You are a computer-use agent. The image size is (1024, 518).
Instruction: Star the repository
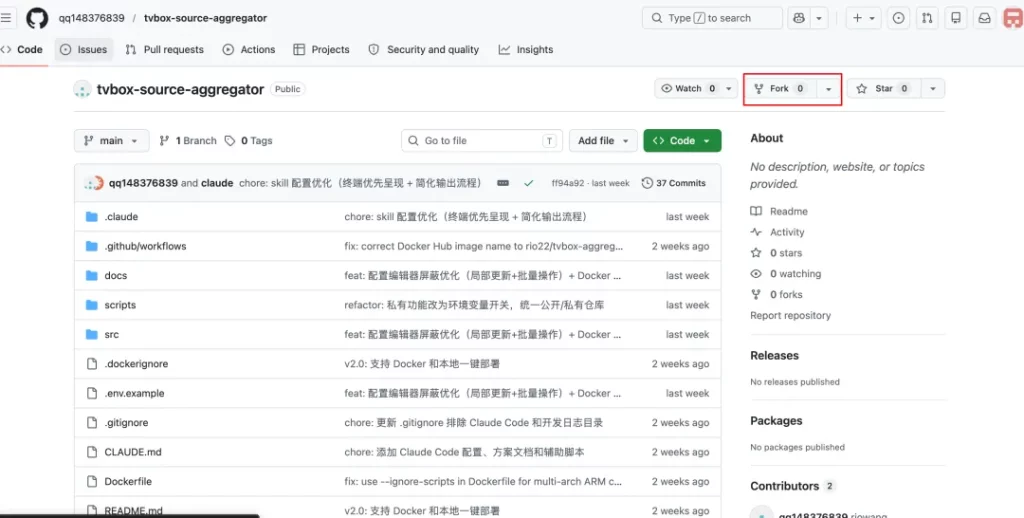tap(884, 89)
